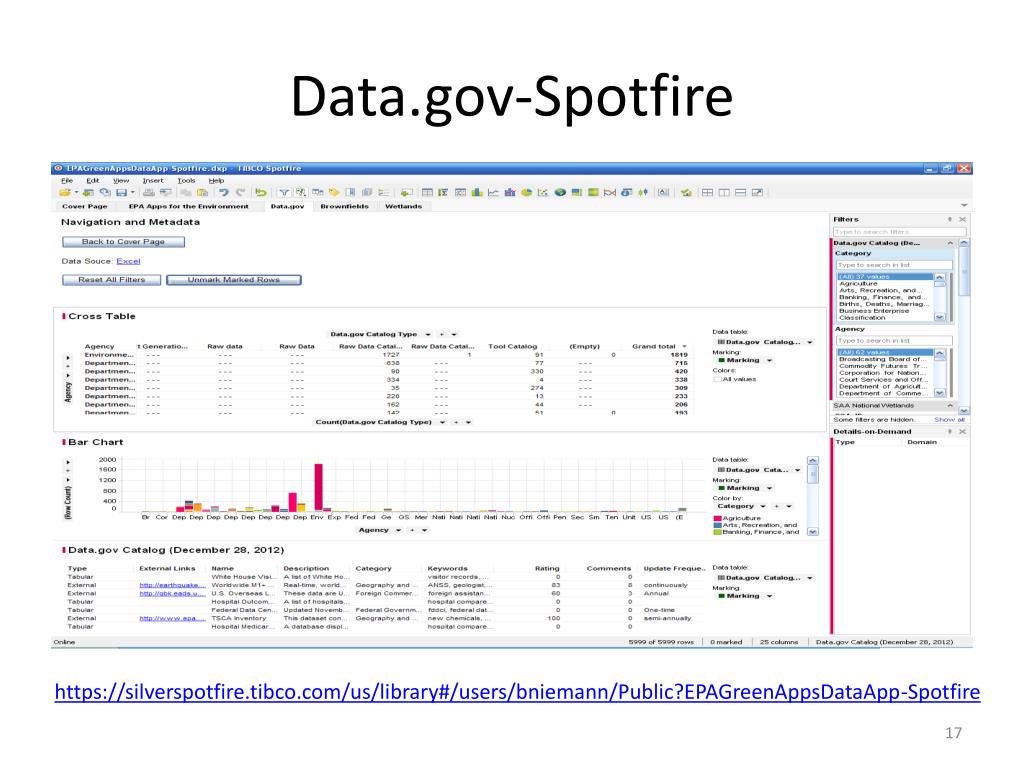Open the Excel data source link
Viewport: 1024px width, 768px height.
coord(128,261)
